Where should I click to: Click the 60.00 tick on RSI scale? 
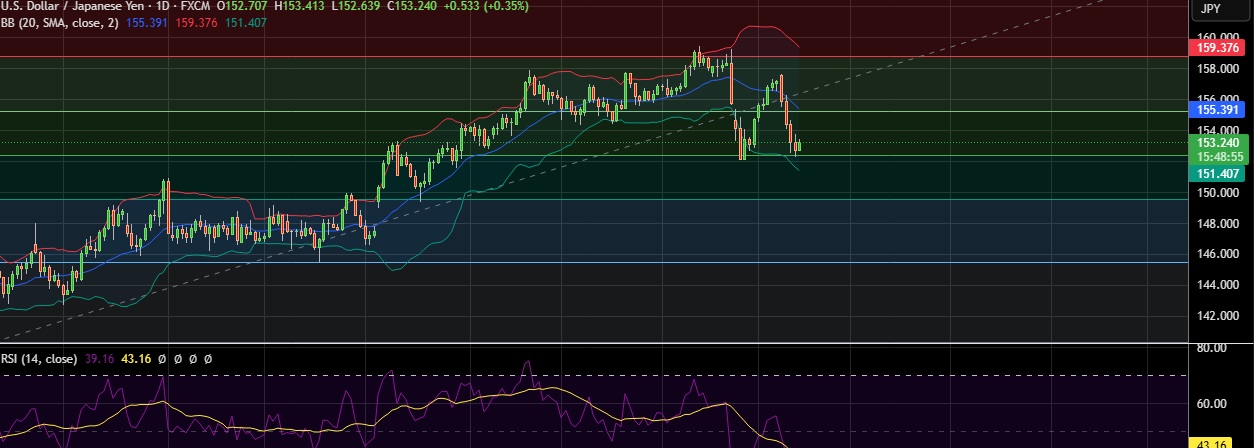(1210, 404)
